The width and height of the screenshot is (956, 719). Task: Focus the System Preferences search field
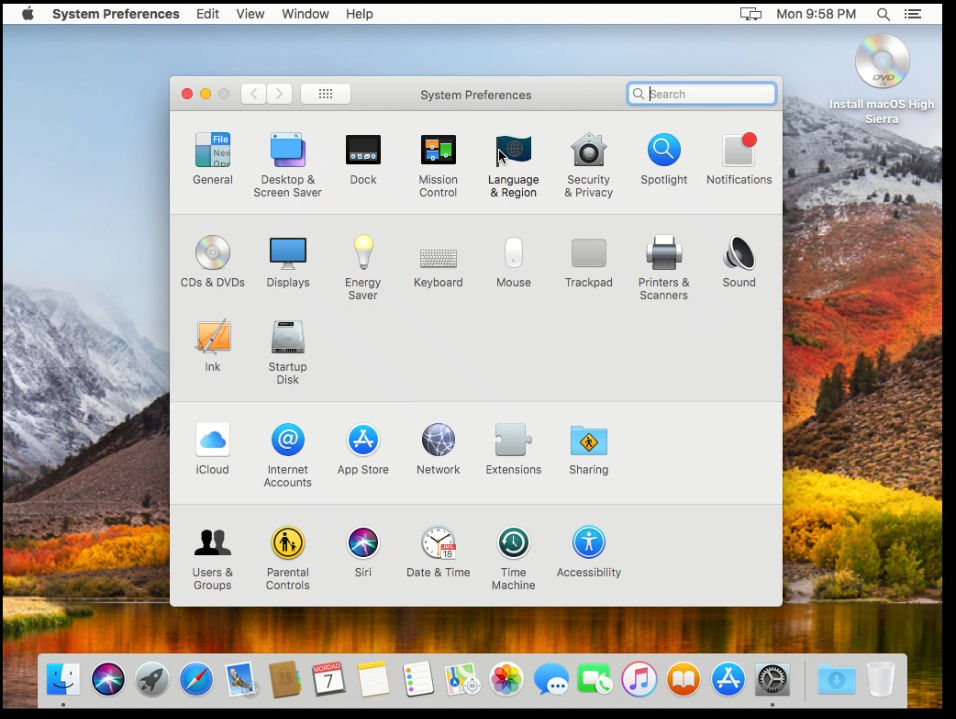[x=701, y=93]
